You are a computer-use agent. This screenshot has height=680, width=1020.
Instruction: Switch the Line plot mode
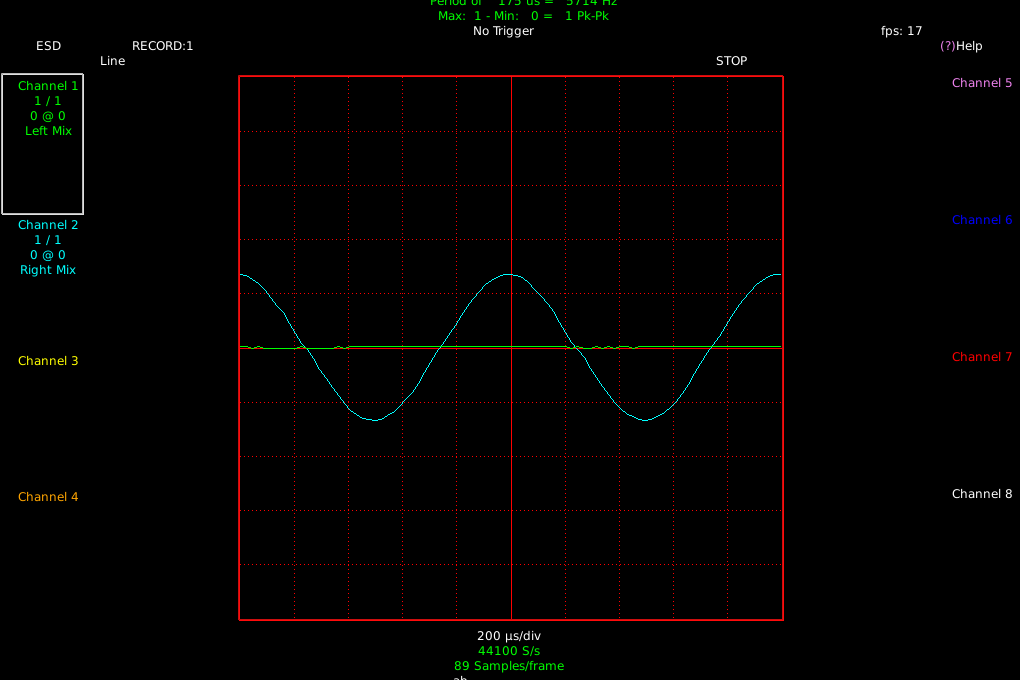tap(113, 61)
